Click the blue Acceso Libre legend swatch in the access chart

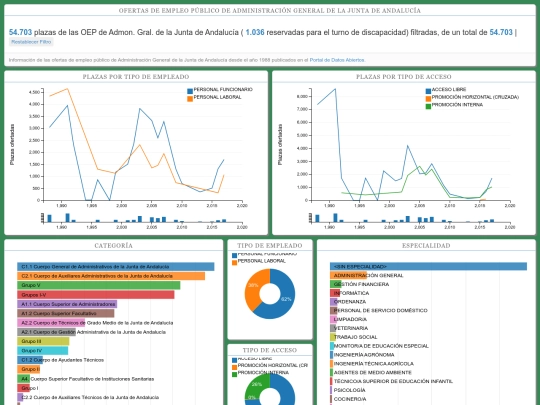click(x=428, y=91)
